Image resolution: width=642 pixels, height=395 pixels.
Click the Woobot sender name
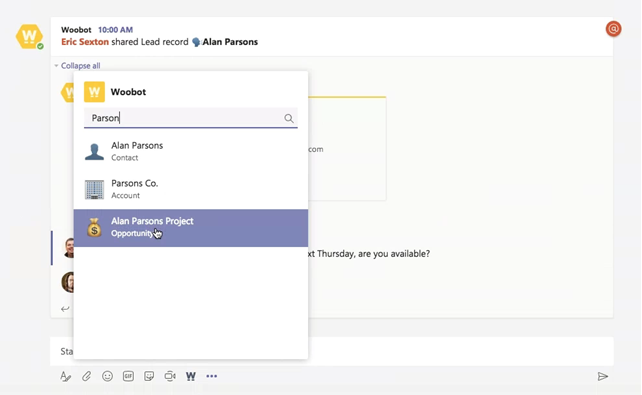(76, 29)
